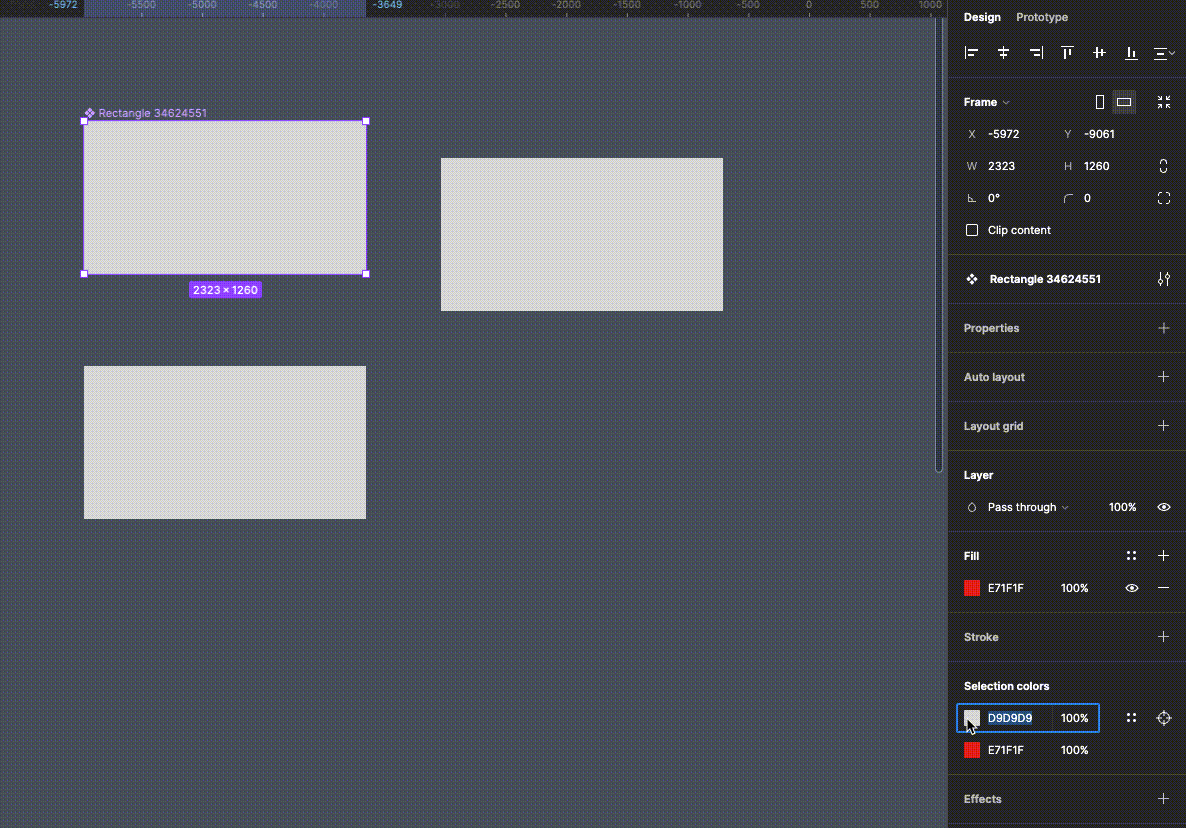Click the constrain proportions lock icon

point(1163,166)
